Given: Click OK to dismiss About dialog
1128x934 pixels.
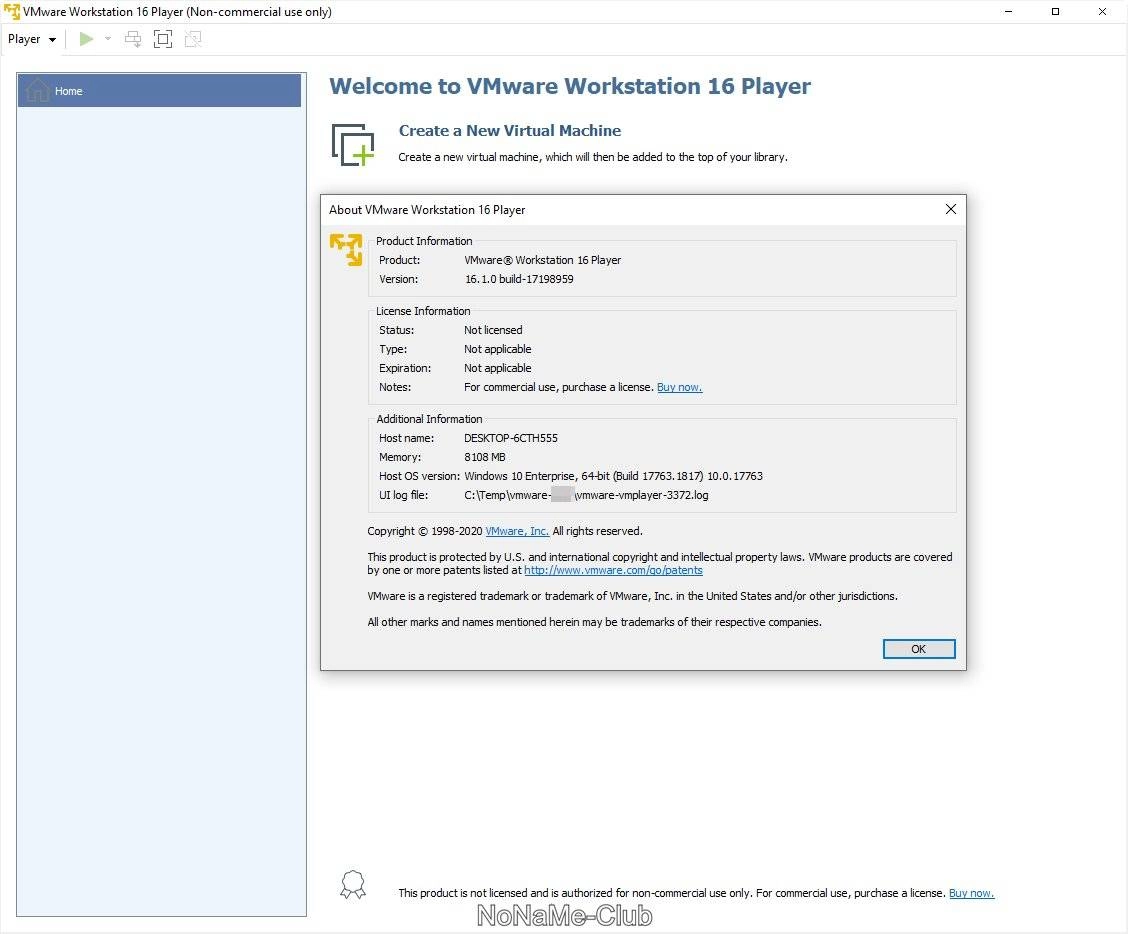Looking at the screenshot, I should tap(919, 648).
